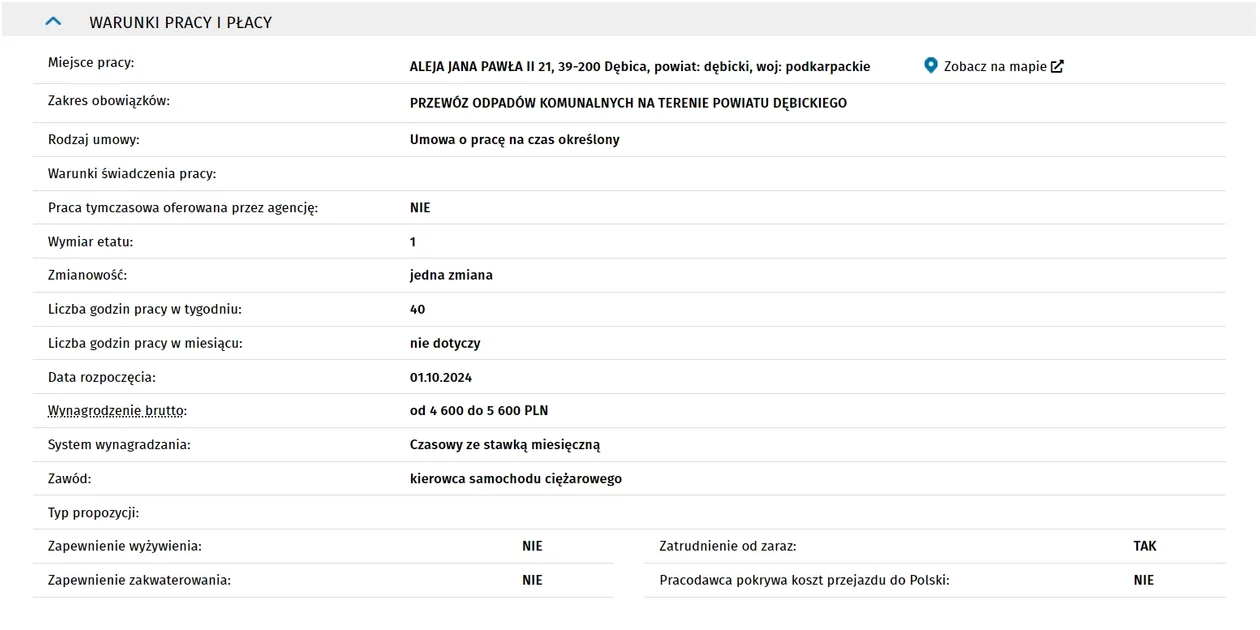This screenshot has width=1260, height=630.
Task: Click the WARUNKI PRACY I PŁACY header title
Action: (x=180, y=22)
